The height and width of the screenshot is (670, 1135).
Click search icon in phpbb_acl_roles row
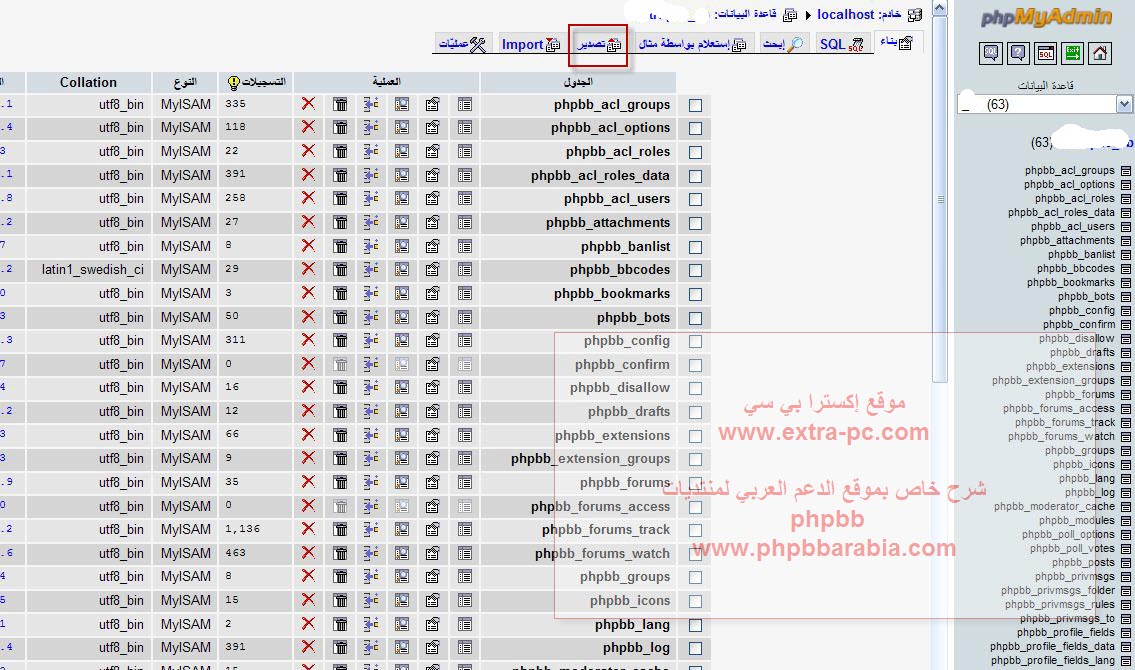click(402, 151)
